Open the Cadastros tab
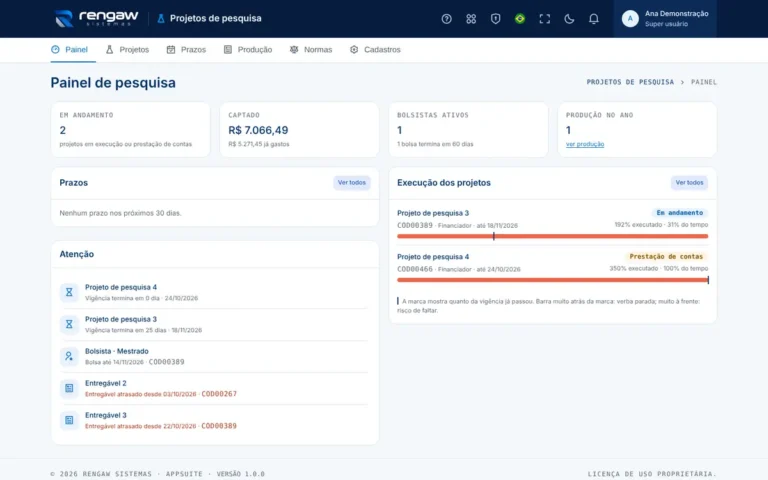This screenshot has height=480, width=768. coord(375,49)
